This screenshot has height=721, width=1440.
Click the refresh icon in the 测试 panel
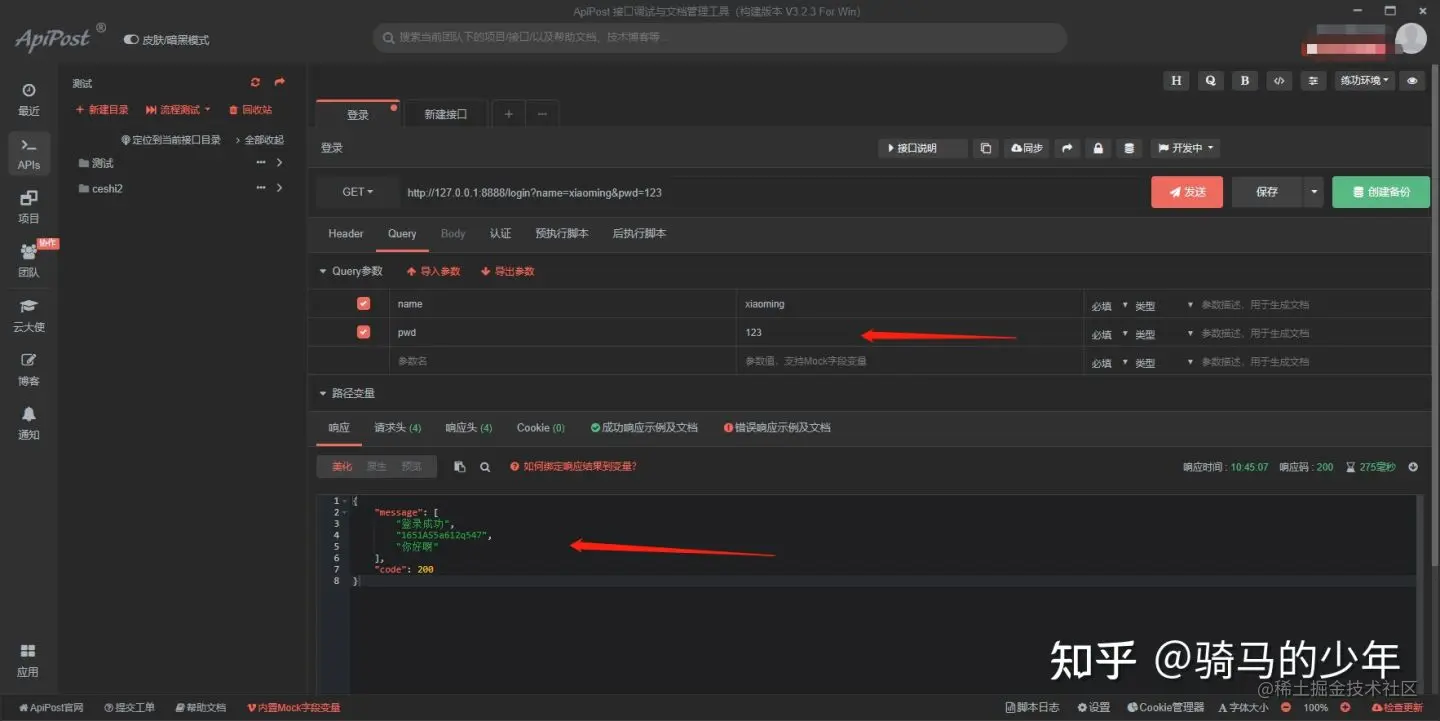tap(256, 83)
